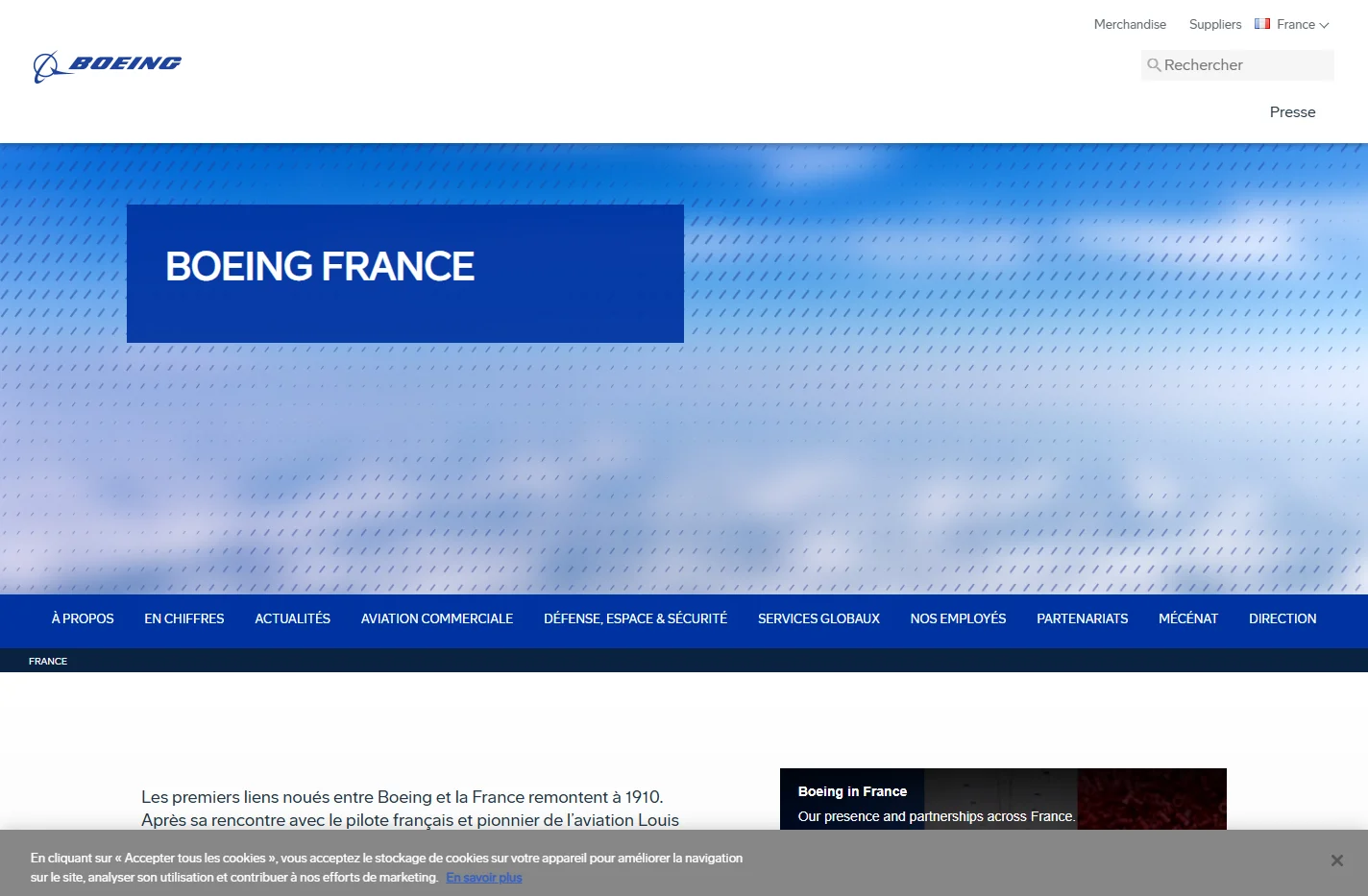Image resolution: width=1368 pixels, height=896 pixels.
Task: Close the cookie banner
Action: pyautogui.click(x=1336, y=860)
